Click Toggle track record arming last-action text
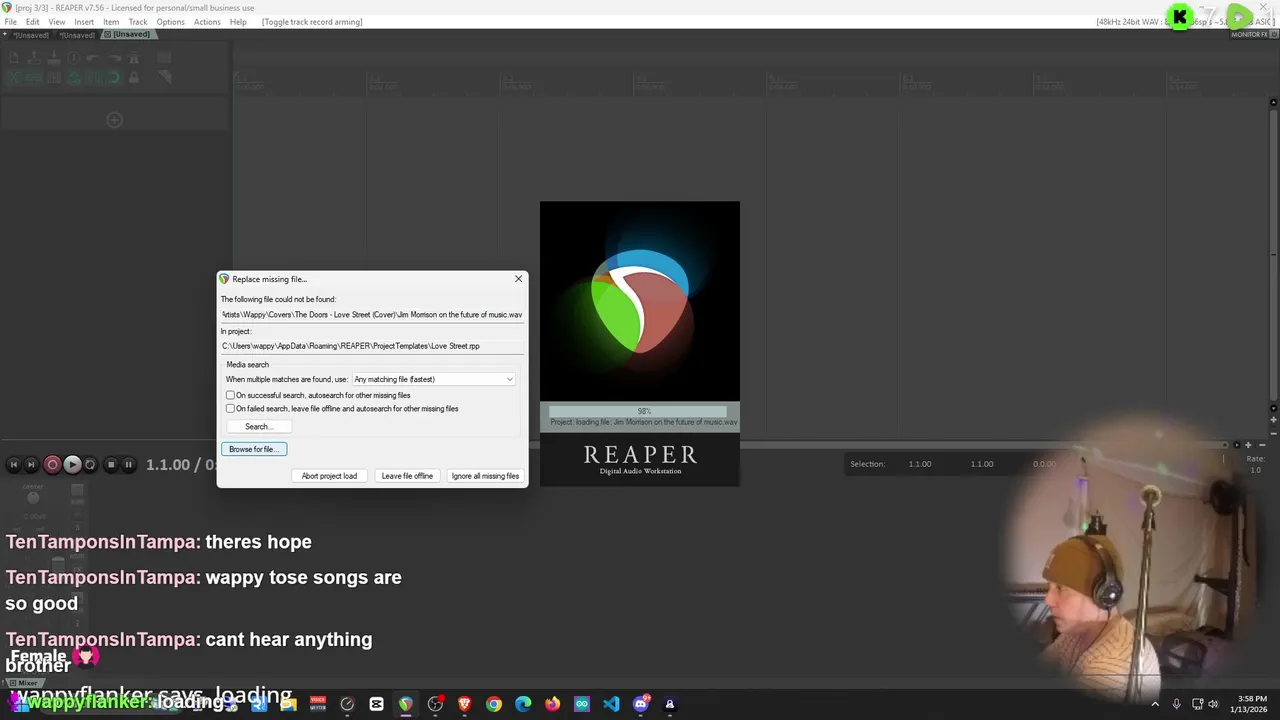This screenshot has width=1280, height=720. pos(312,22)
